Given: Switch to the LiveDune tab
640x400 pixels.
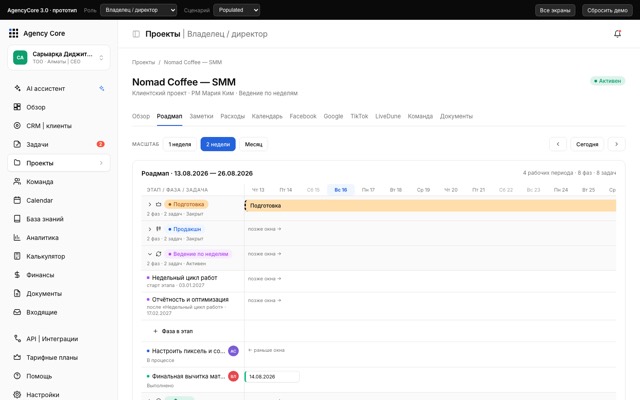Looking at the screenshot, I should point(388,116).
